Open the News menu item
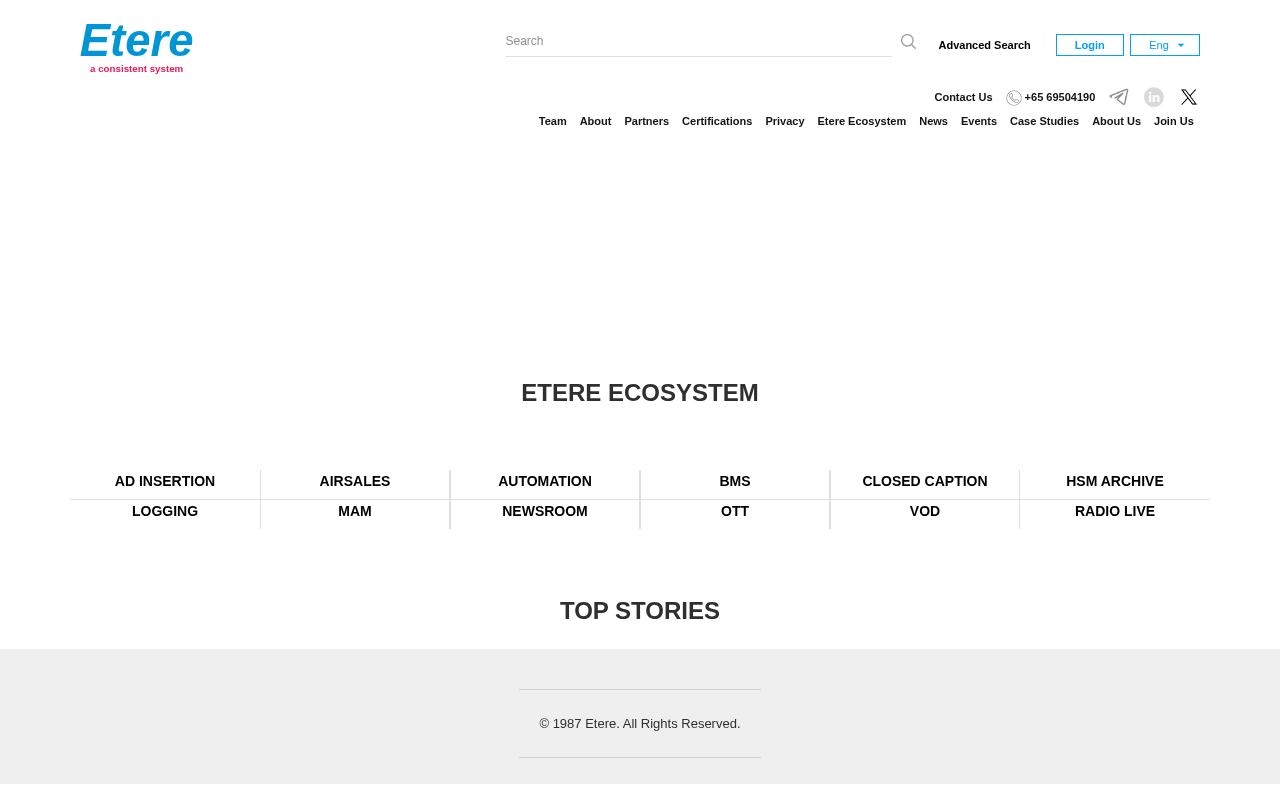This screenshot has width=1280, height=800. (933, 121)
